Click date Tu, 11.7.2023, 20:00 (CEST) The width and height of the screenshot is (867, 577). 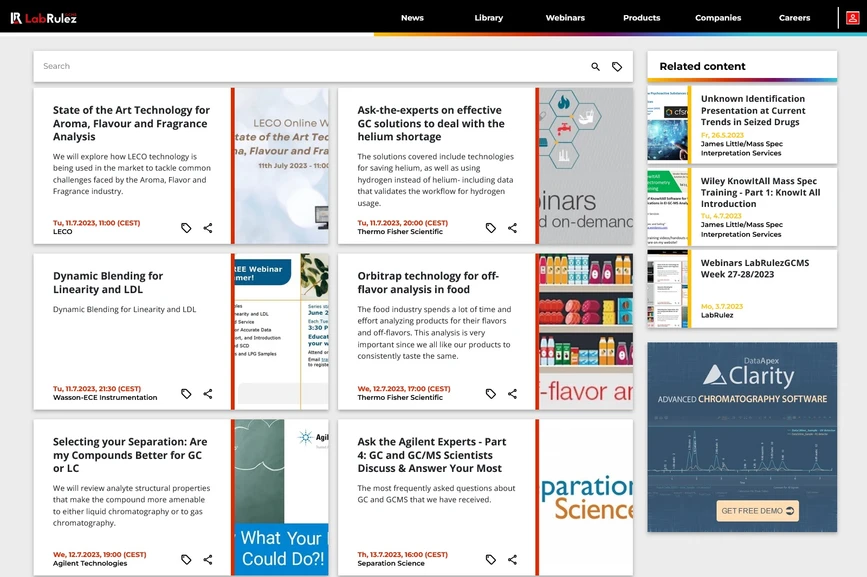click(x=403, y=223)
